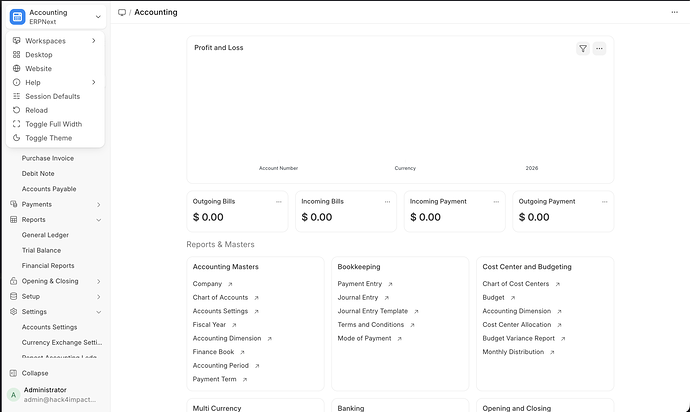Open the Incoming Payment card ellipsis menu

pos(496,201)
